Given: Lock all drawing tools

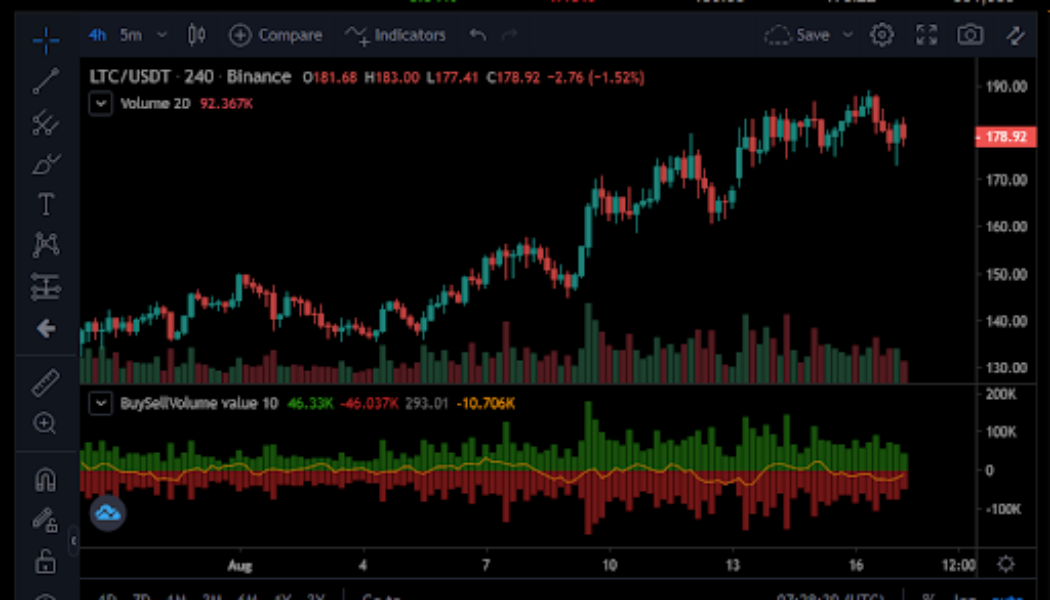Looking at the screenshot, I should pyautogui.click(x=44, y=563).
